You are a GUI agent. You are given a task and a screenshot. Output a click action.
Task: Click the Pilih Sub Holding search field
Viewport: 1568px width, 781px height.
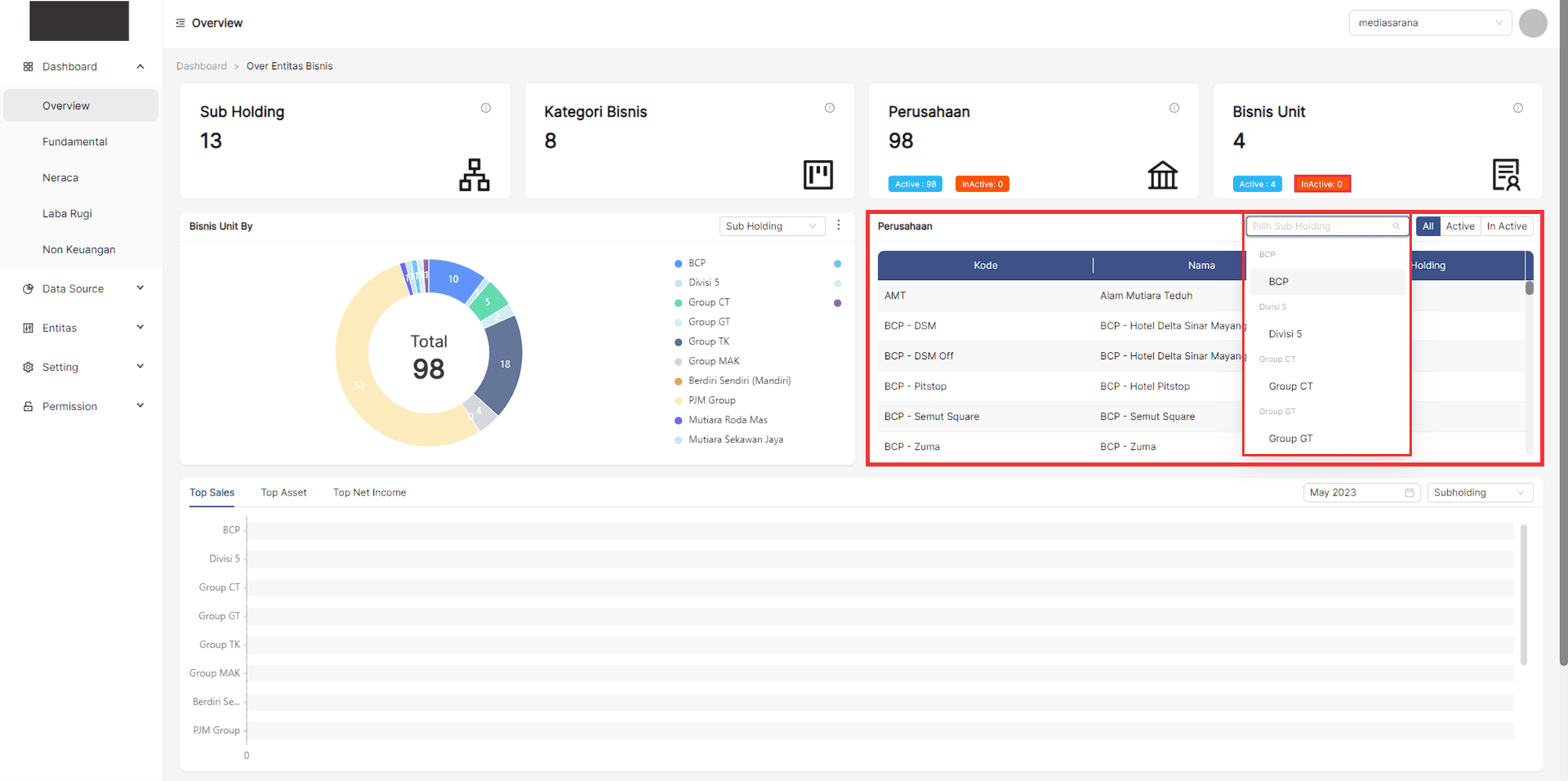(1319, 227)
